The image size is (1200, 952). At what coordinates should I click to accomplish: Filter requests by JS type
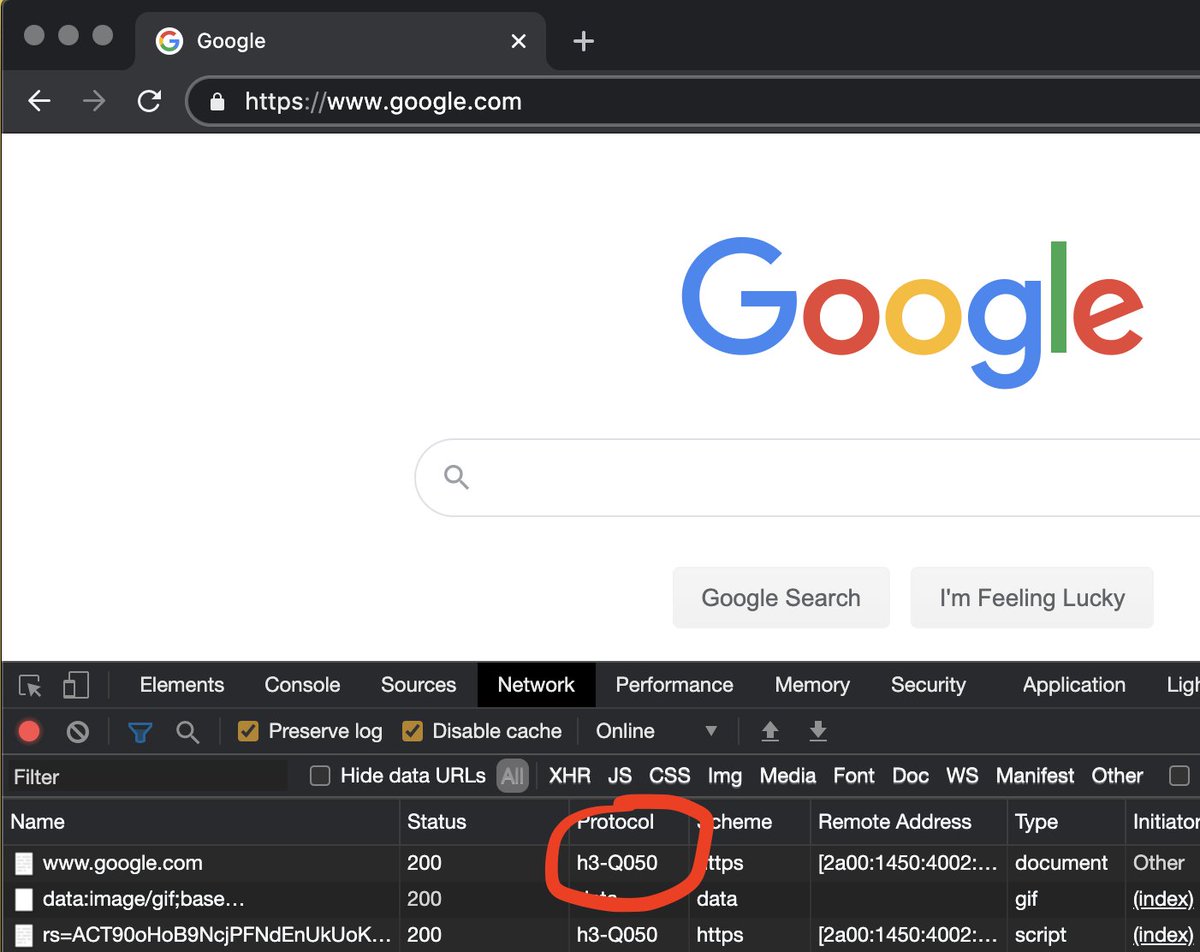620,776
